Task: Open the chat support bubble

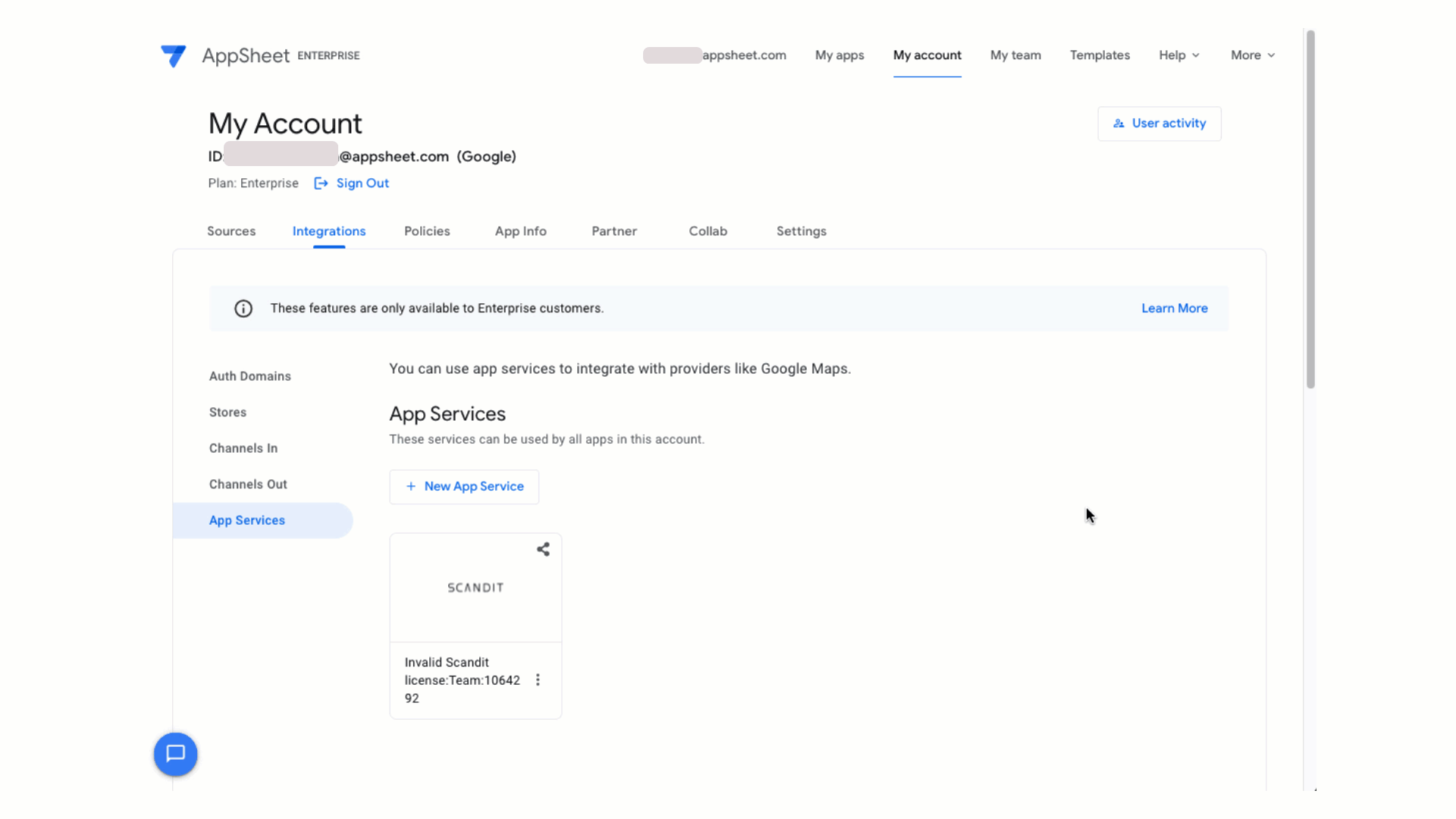Action: 176,754
